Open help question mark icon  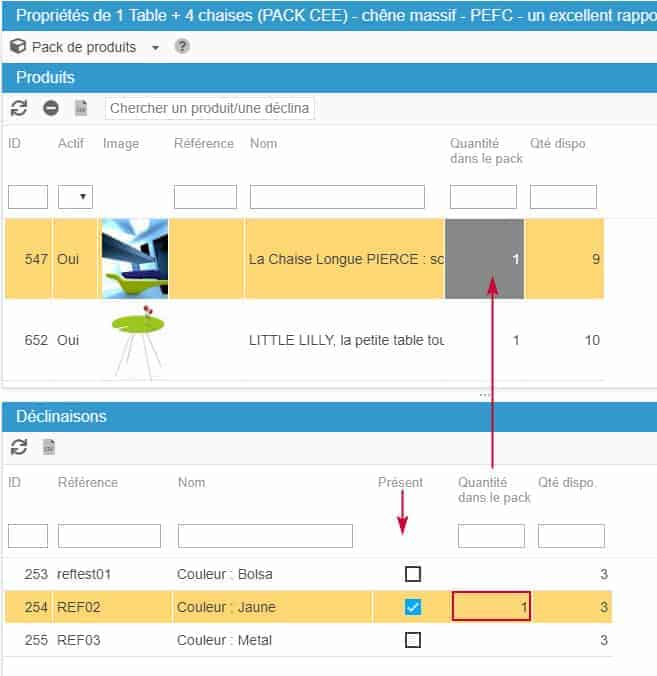pos(182,47)
